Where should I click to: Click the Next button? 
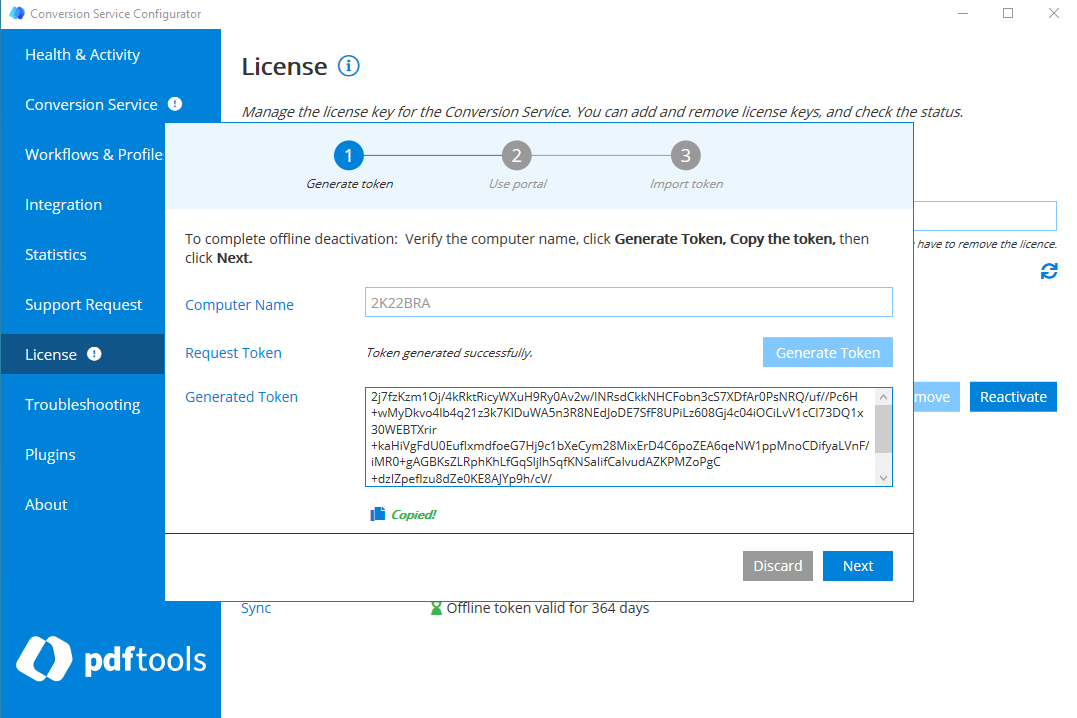857,565
